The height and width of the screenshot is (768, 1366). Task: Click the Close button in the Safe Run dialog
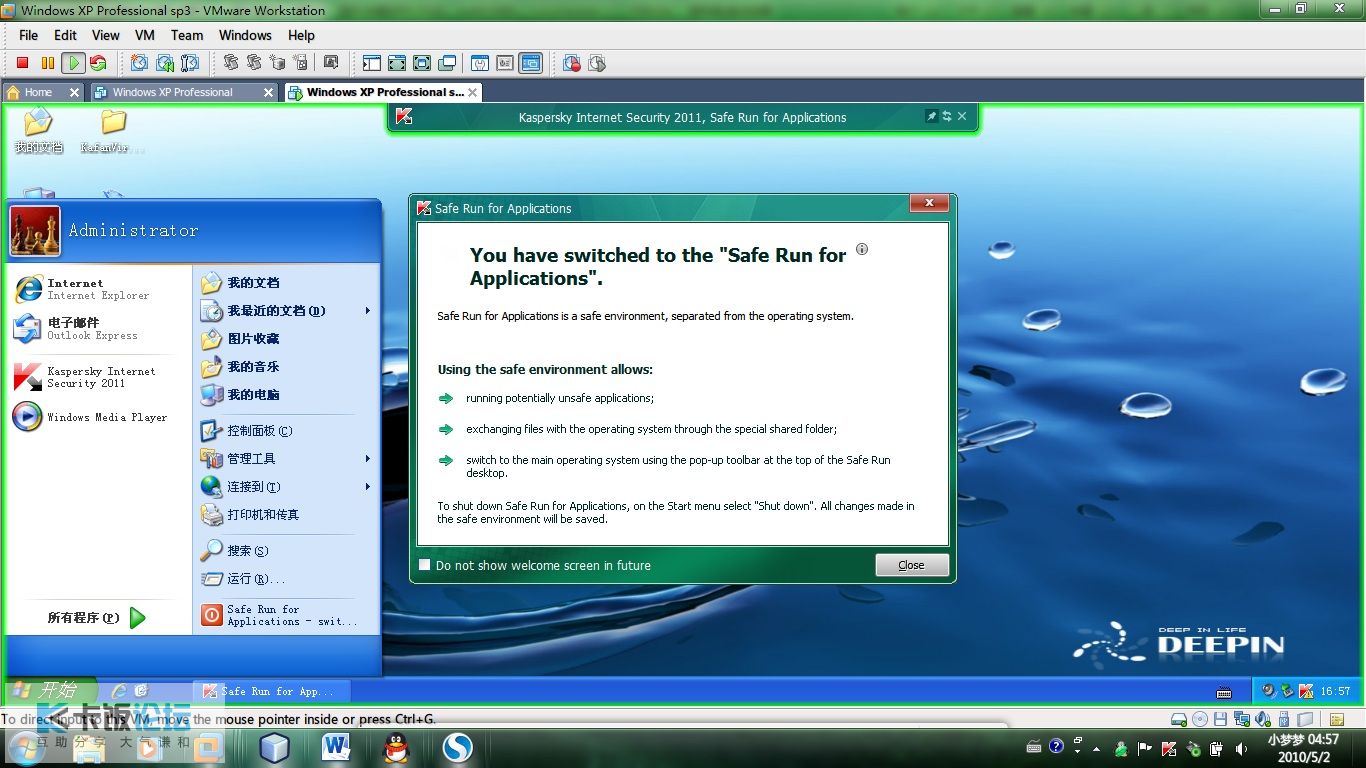click(912, 565)
